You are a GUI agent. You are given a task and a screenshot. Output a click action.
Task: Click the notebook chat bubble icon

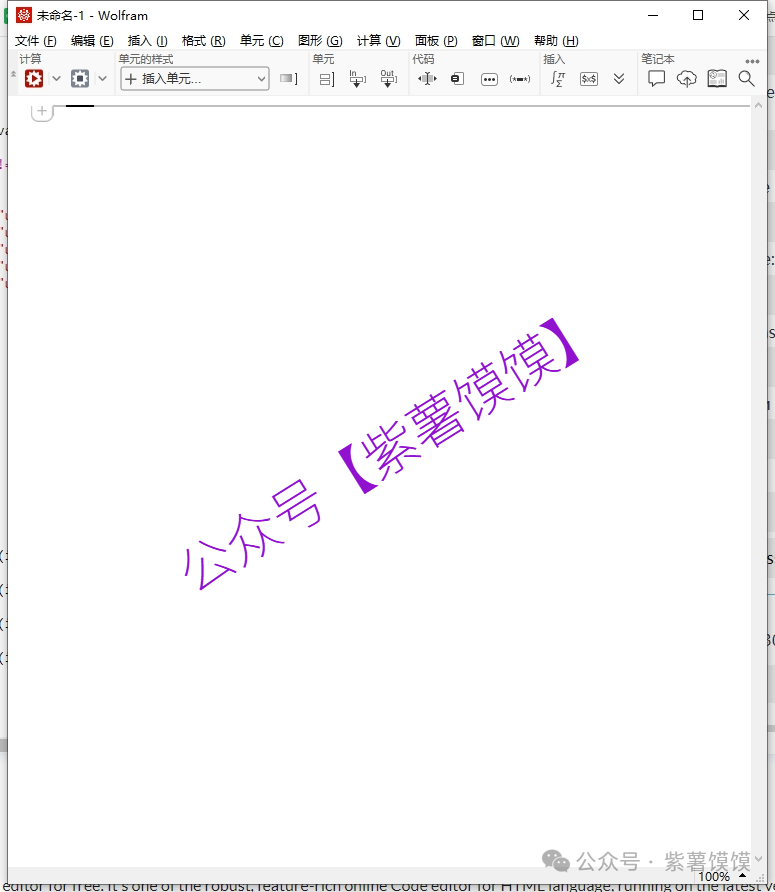coord(656,78)
